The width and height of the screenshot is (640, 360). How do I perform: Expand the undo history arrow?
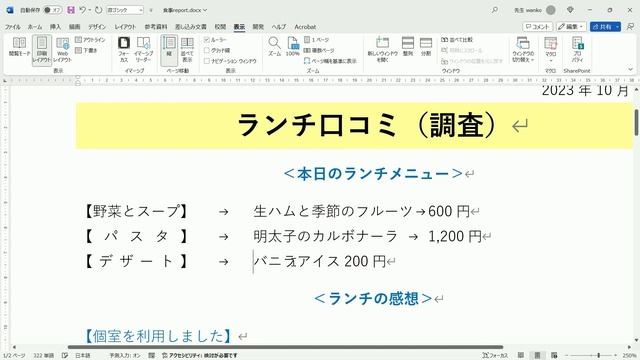pyautogui.click(x=89, y=10)
